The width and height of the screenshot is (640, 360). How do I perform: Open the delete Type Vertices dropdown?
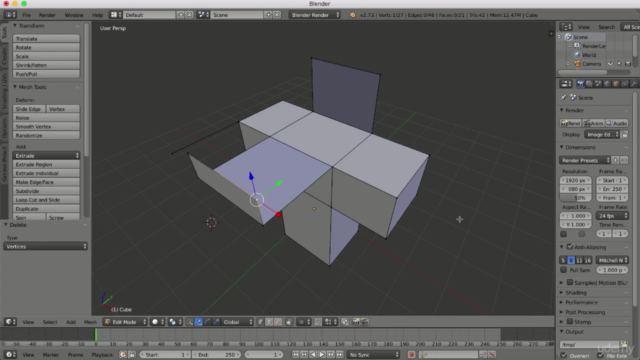pyautogui.click(x=45, y=246)
